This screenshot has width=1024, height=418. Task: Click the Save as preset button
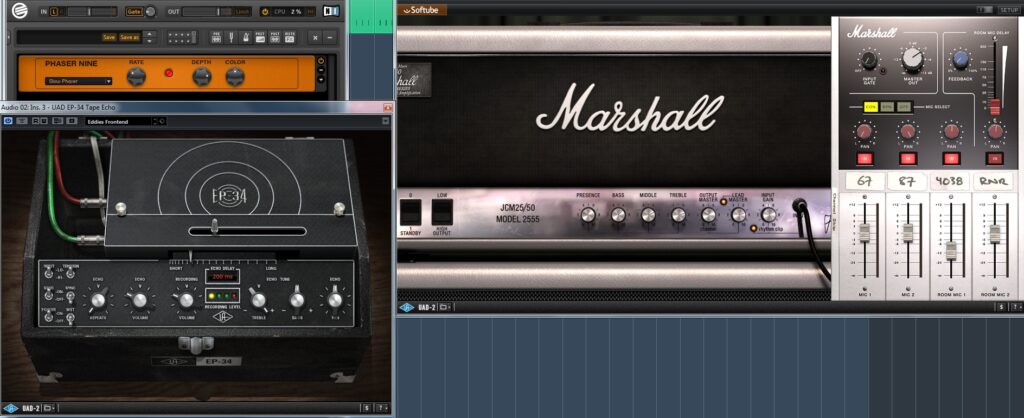pyautogui.click(x=129, y=37)
